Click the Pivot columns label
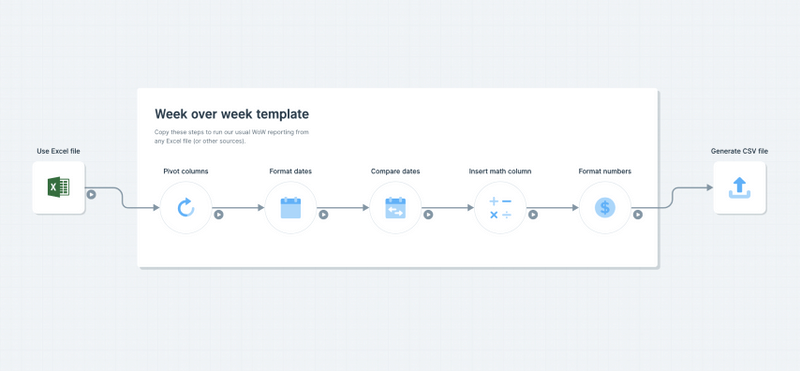This screenshot has width=800, height=371. coord(186,171)
